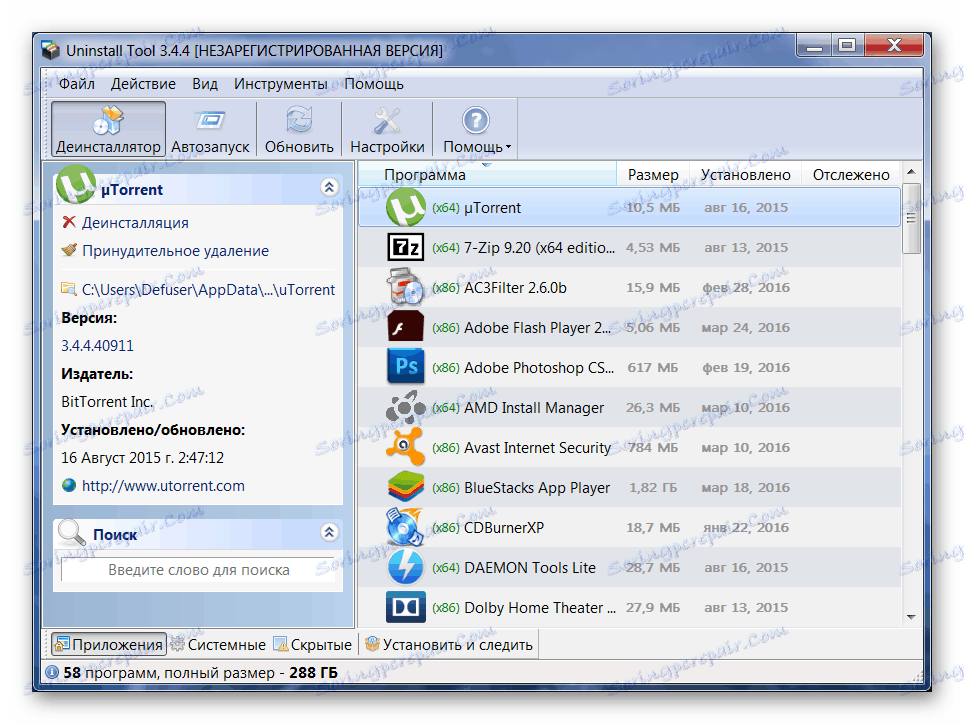964x724 pixels.
Task: Sort by the Программа column header
Action: 487,175
